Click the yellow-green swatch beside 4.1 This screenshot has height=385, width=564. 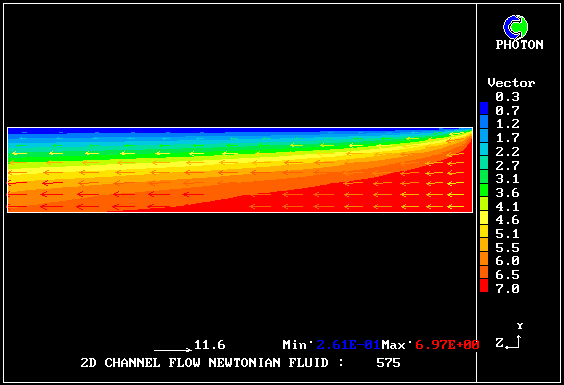pos(484,204)
